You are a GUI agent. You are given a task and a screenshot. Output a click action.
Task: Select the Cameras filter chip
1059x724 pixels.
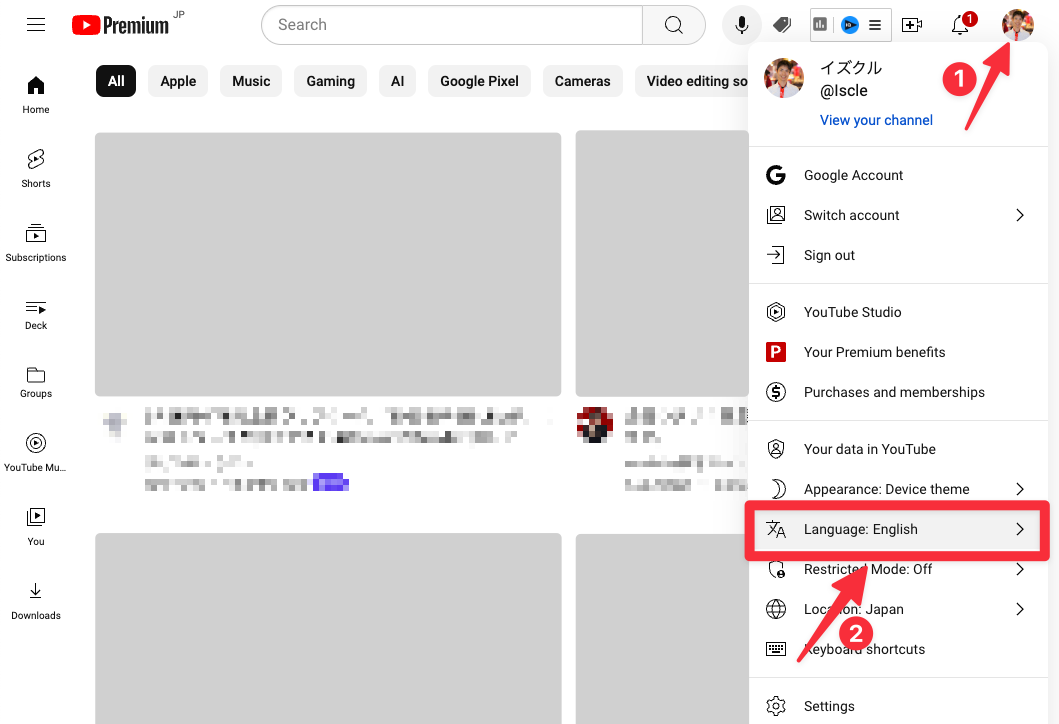coord(582,81)
